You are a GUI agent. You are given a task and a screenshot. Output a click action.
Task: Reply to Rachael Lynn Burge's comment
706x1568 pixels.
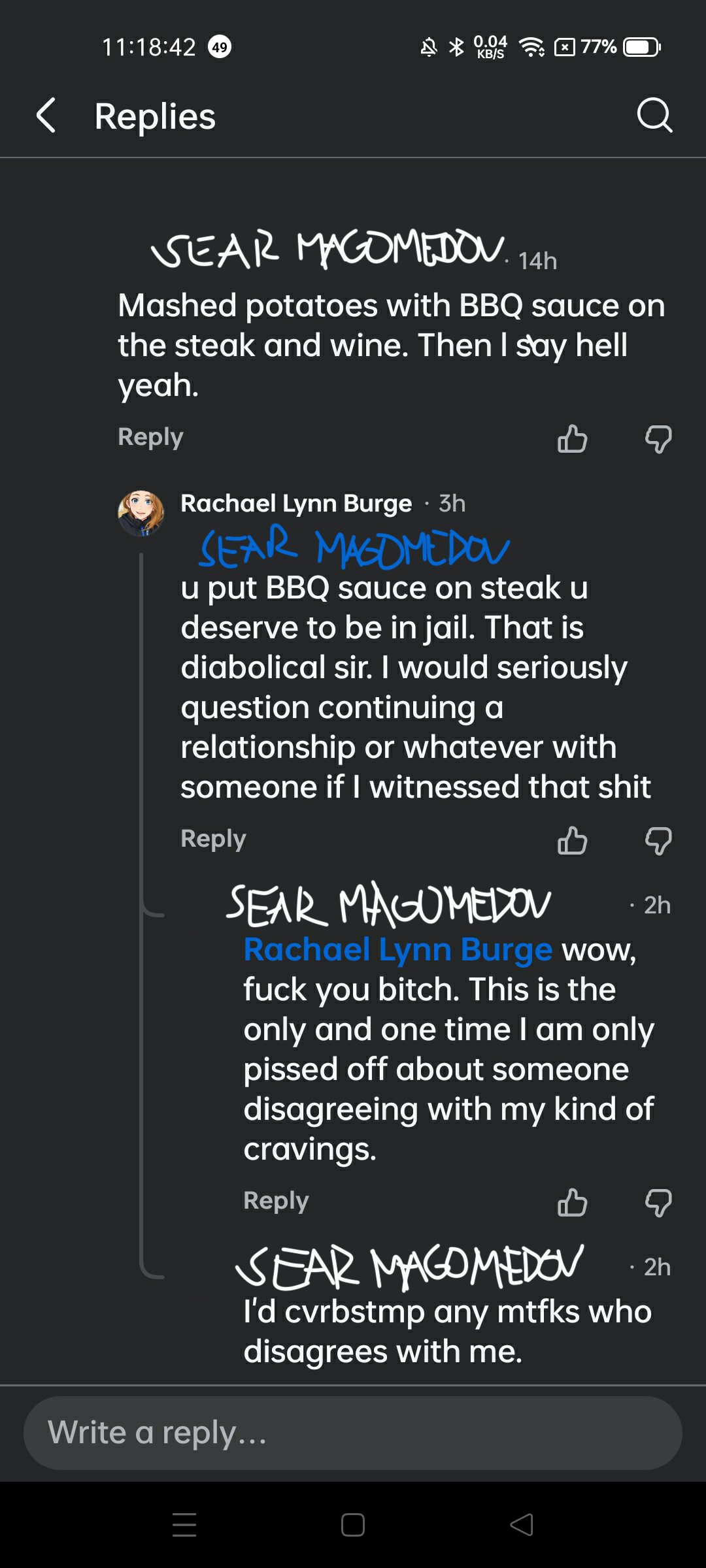tap(213, 839)
